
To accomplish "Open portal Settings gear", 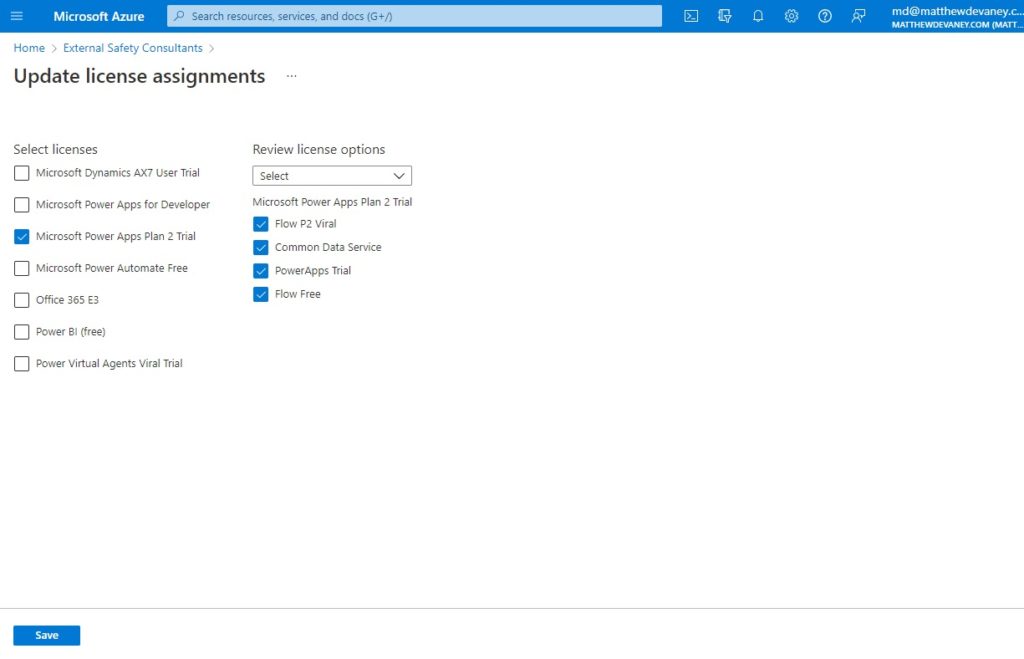I will point(792,16).
